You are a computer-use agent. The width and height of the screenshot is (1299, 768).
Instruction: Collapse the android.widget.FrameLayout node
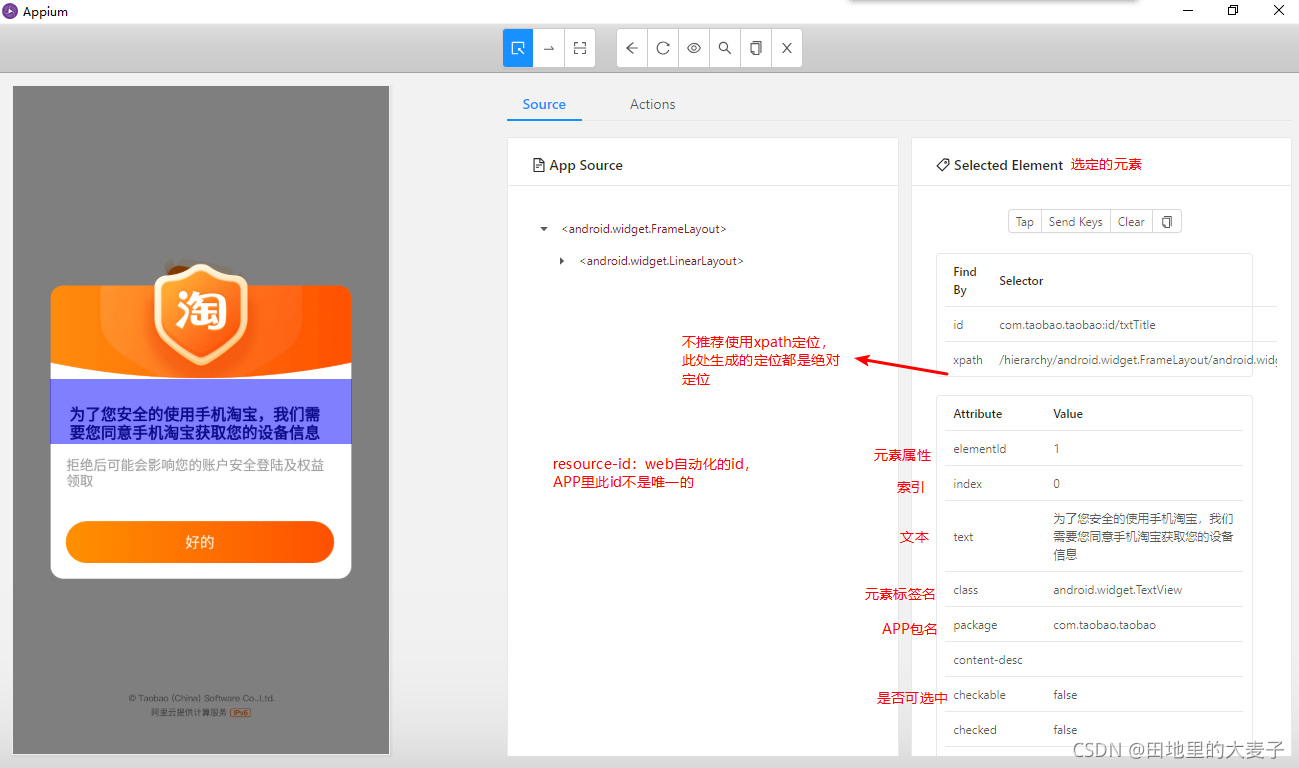tap(544, 229)
